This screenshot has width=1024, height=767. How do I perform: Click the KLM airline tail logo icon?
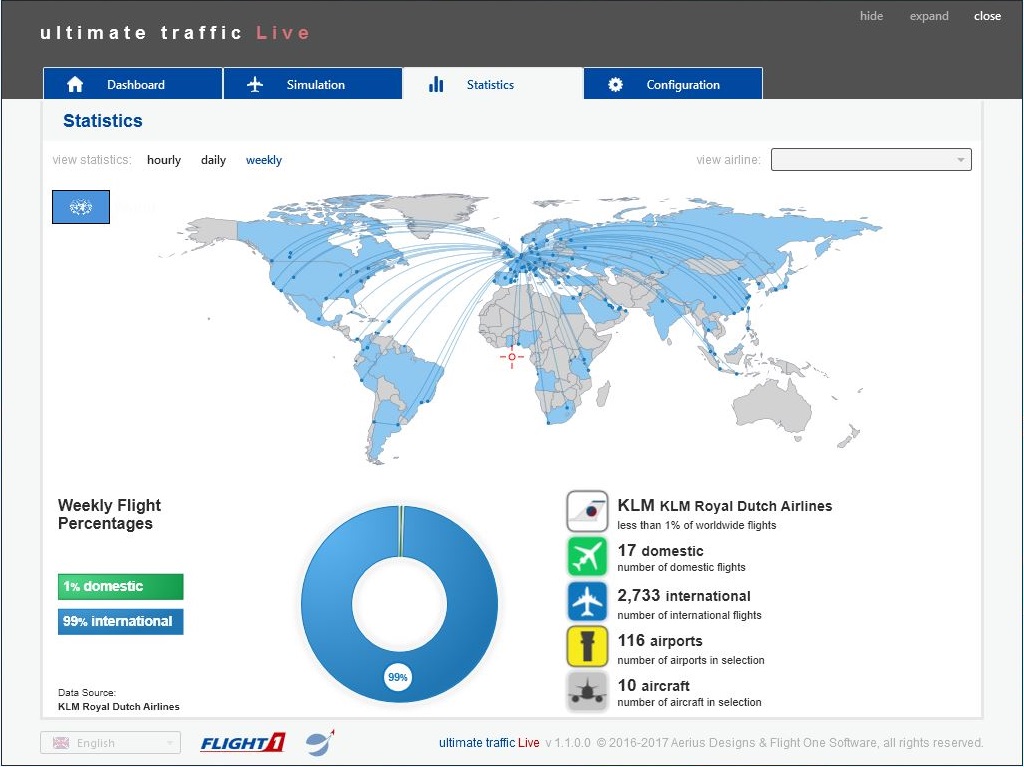(587, 512)
